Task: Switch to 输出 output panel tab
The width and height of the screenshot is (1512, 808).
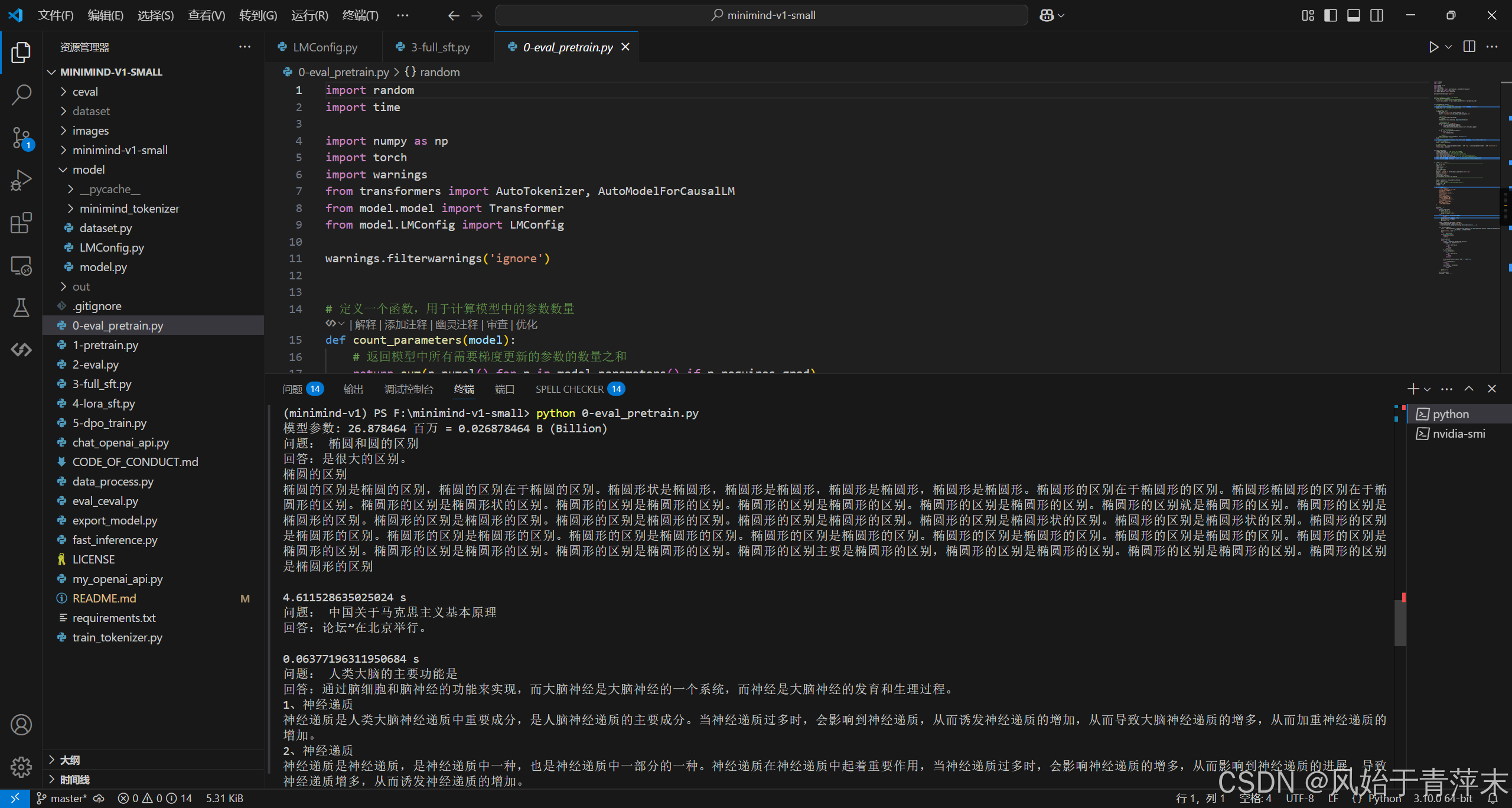Action: 353,389
